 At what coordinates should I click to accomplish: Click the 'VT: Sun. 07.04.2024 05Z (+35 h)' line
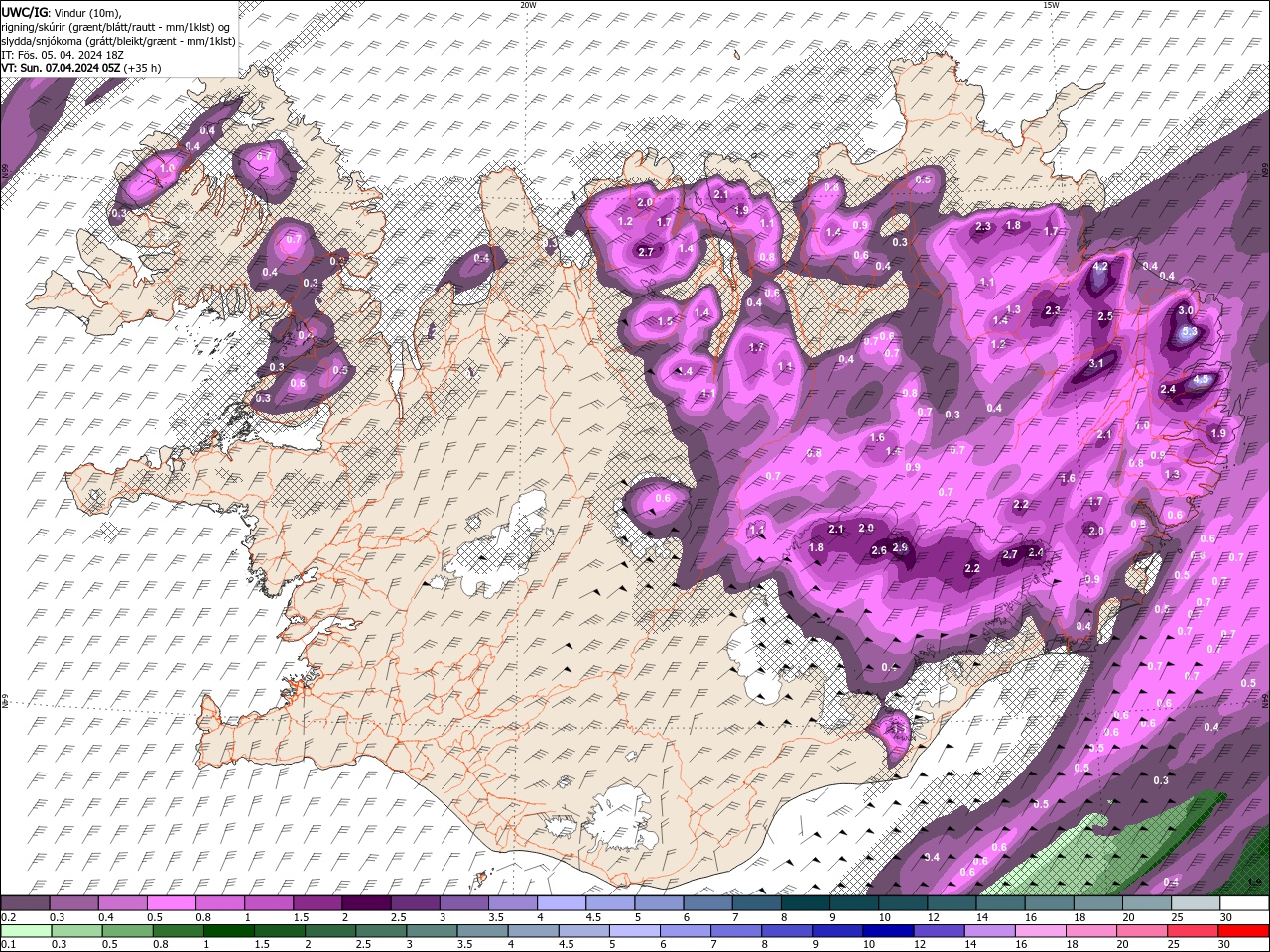point(81,68)
